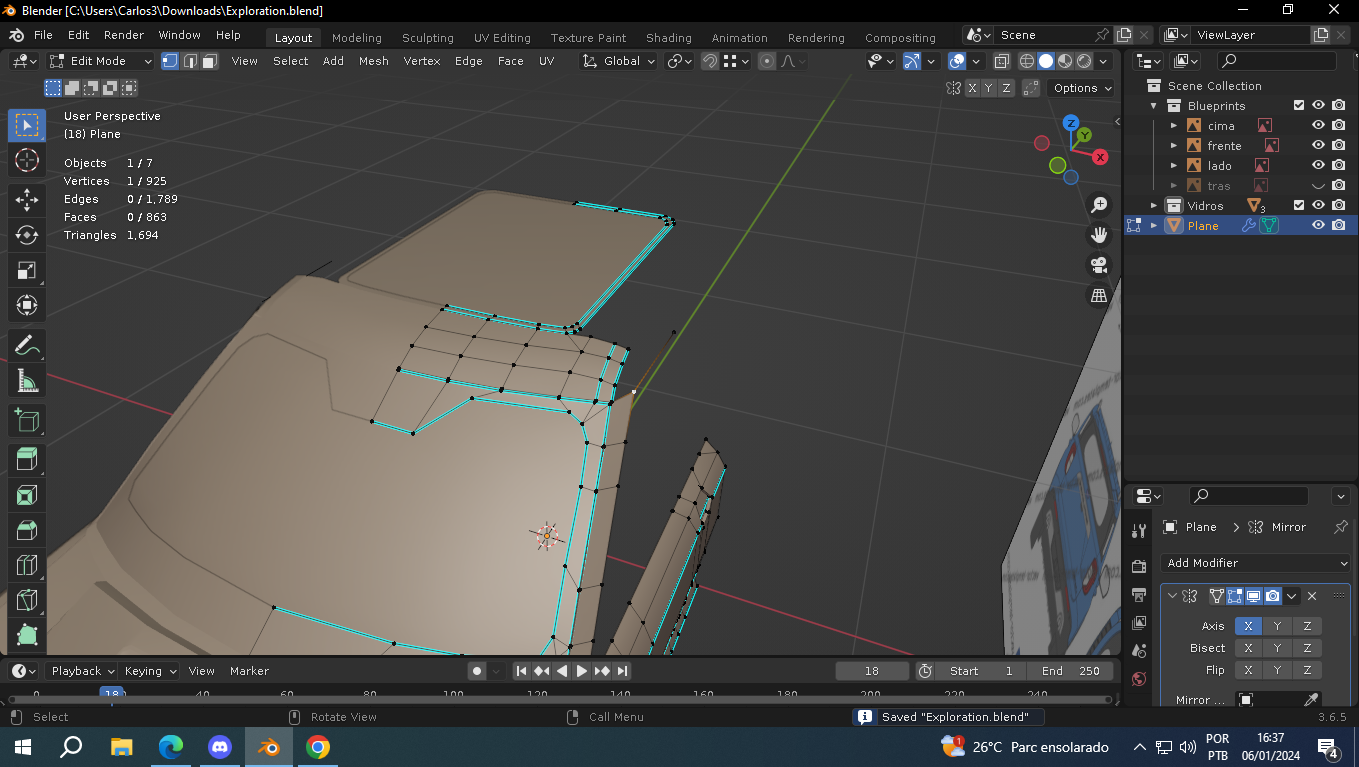Select the Knife tool

pos(27,600)
